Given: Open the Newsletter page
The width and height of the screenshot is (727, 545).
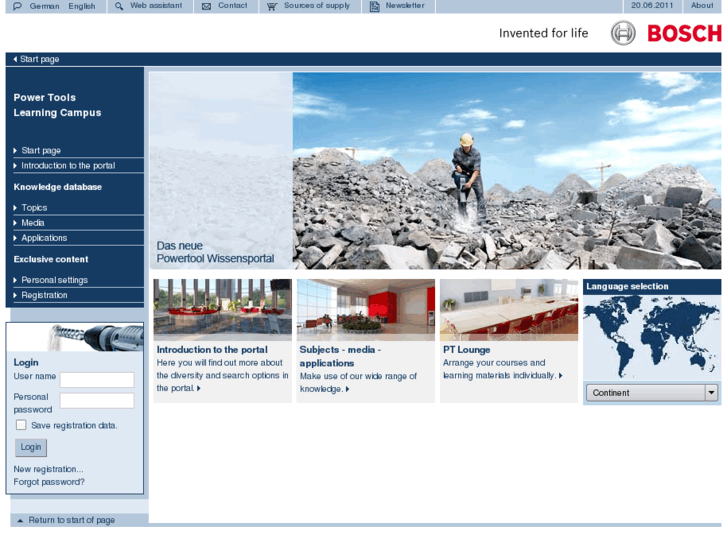Looking at the screenshot, I should (405, 6).
